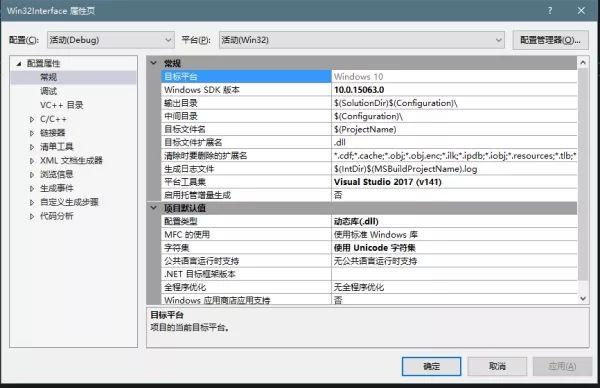This screenshot has width=600, height=388.
Task: Click the help question mark icon
Action: click(x=550, y=11)
